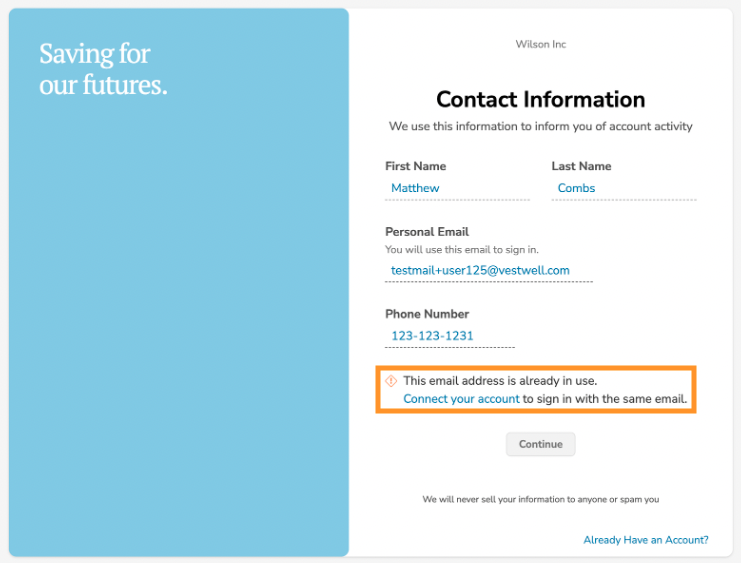
Task: Click the orange warning icon beside email error
Action: [x=391, y=381]
